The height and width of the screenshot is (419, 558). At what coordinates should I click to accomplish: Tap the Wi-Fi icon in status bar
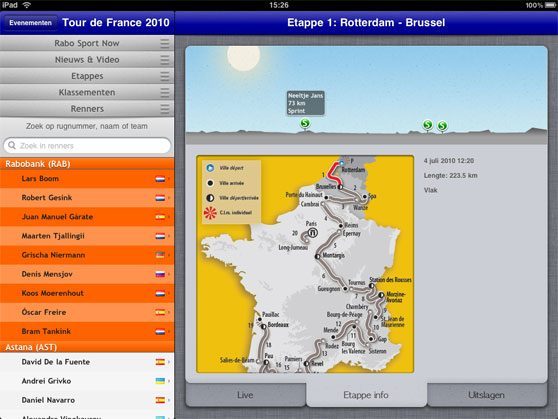coord(27,5)
